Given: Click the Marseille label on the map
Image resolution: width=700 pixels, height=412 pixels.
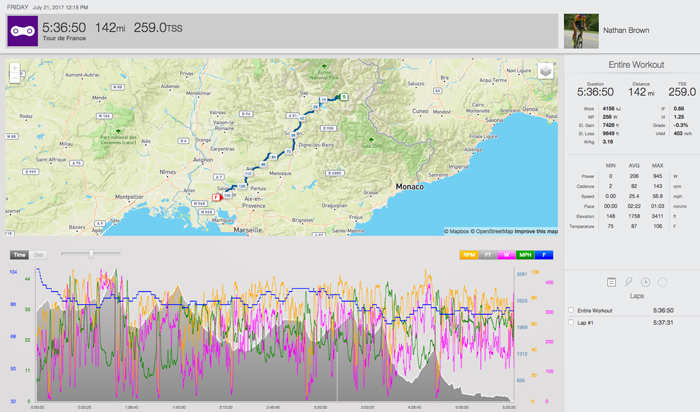Looking at the screenshot, I should pos(248,230).
